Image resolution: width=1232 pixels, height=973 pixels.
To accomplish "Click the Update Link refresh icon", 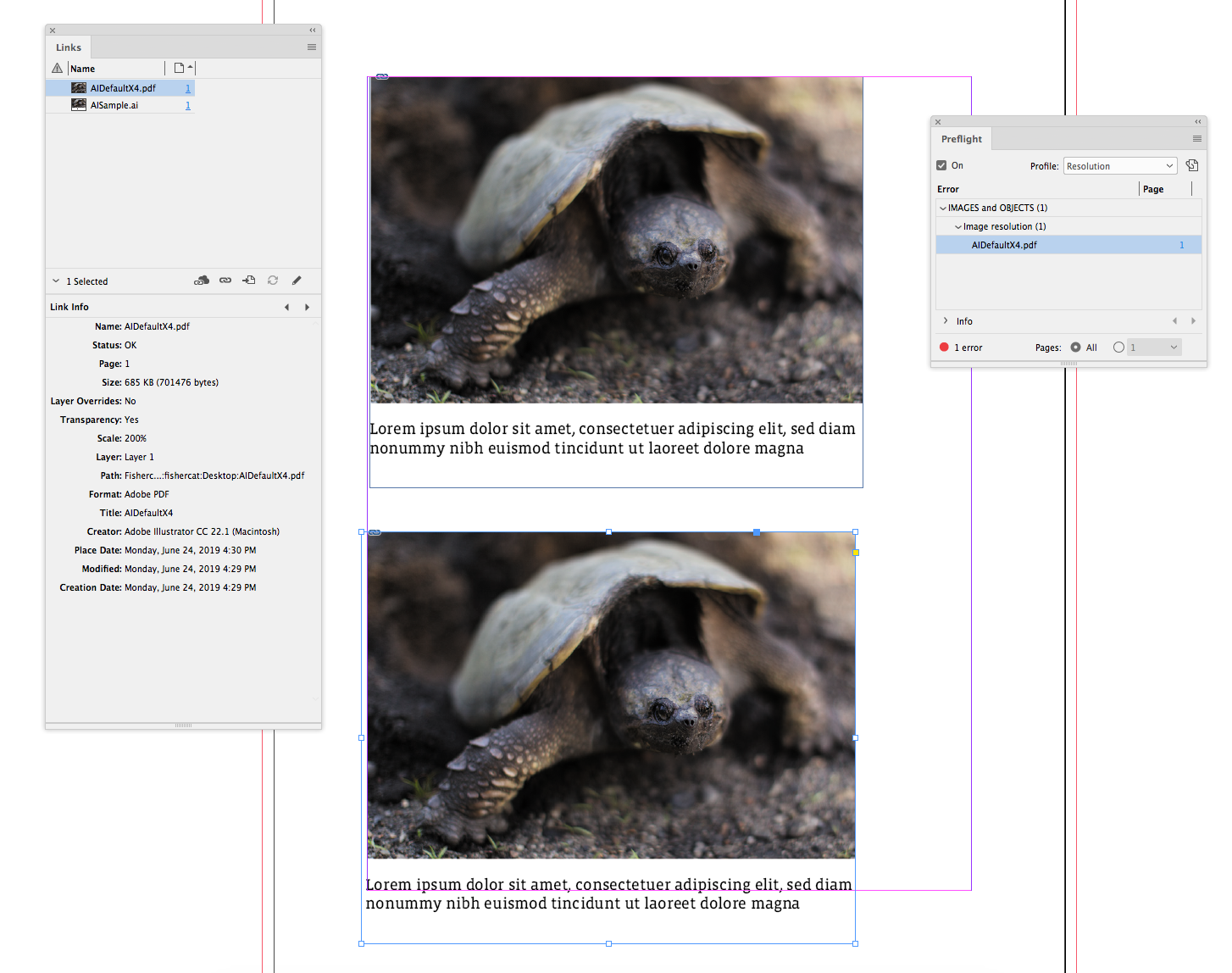I will (x=273, y=281).
